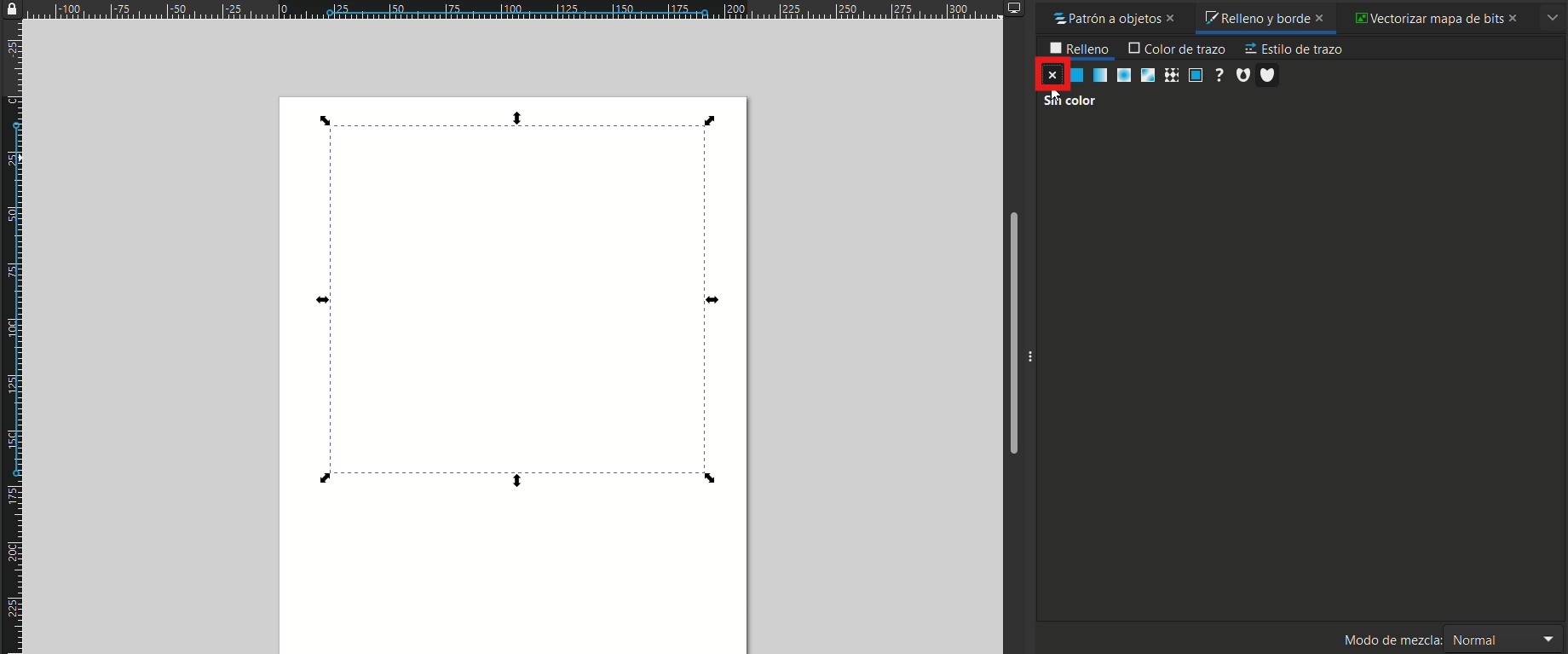The image size is (1568, 654).
Task: Close the Patrón a objetos tab
Action: pyautogui.click(x=1171, y=18)
